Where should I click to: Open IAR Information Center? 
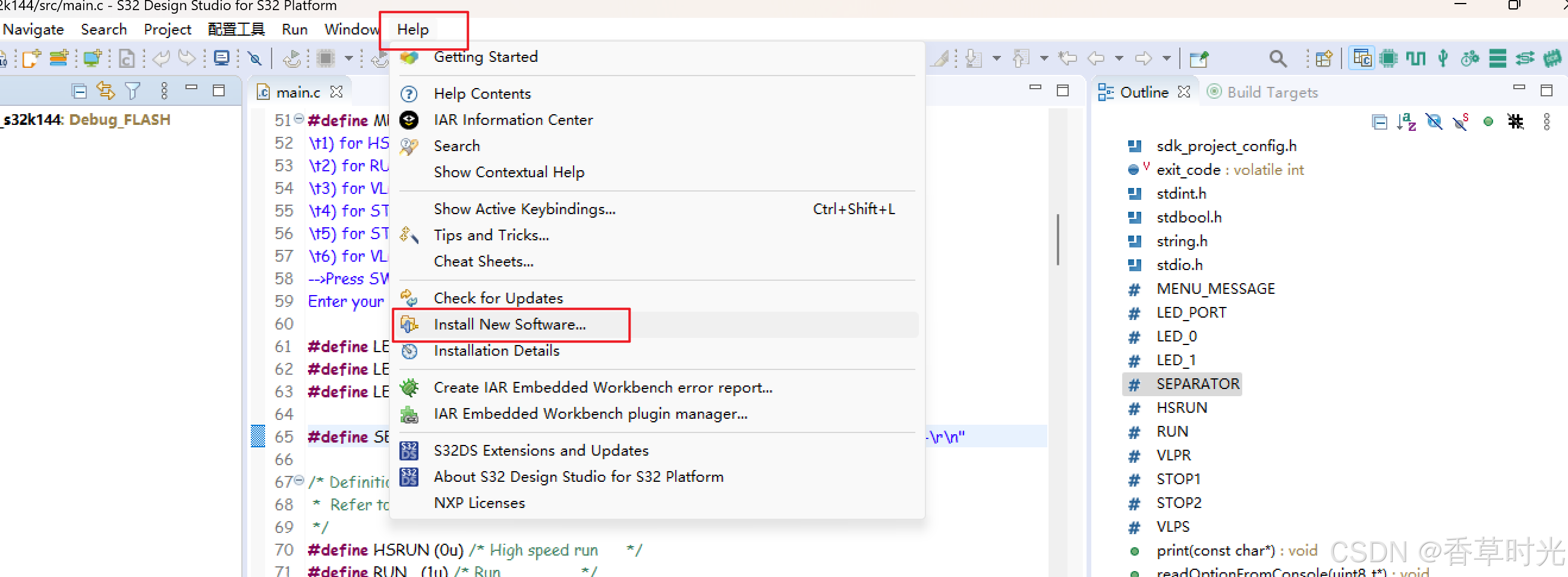(x=657, y=120)
